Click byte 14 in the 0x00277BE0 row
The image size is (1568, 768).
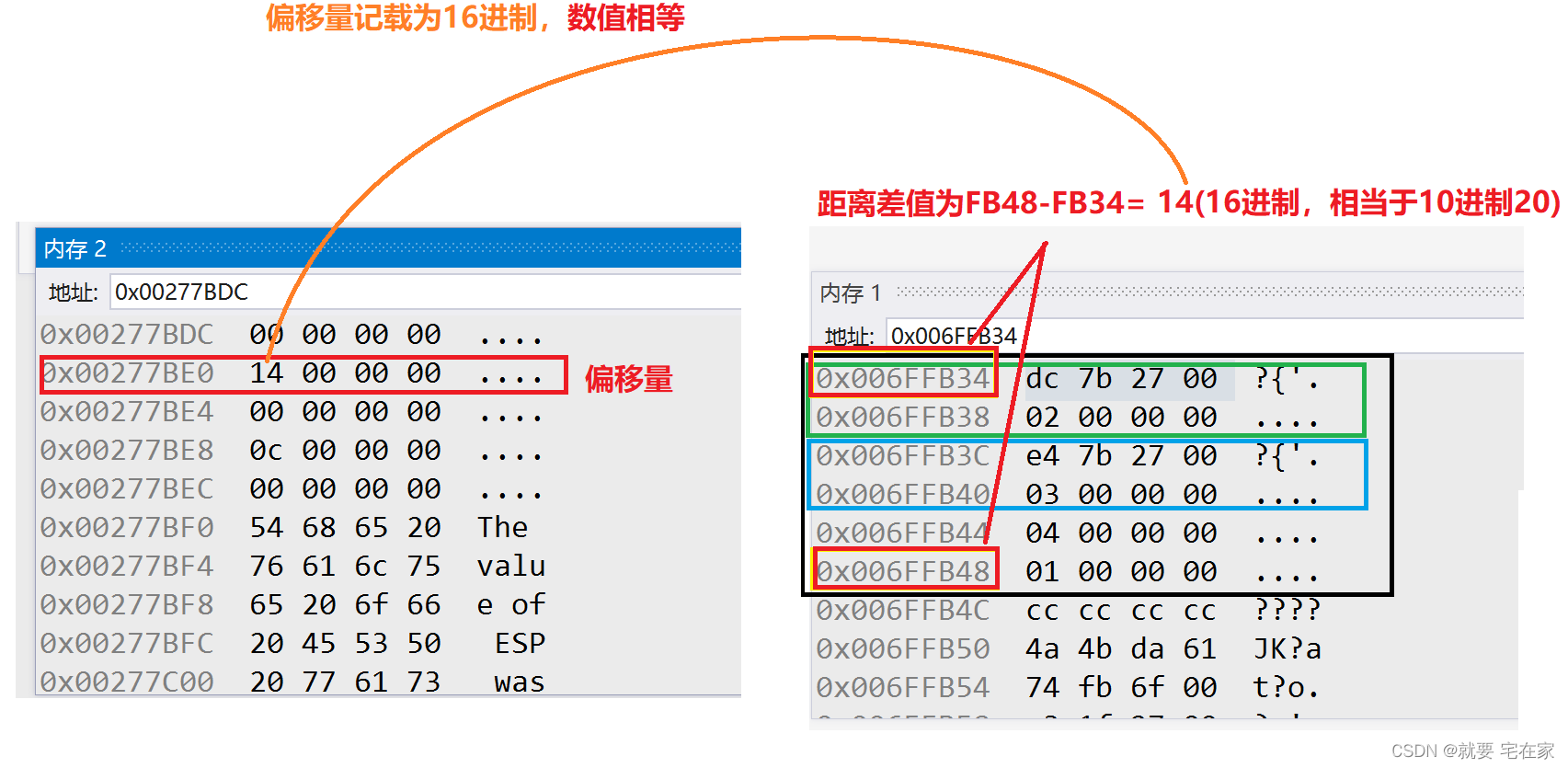pyautogui.click(x=267, y=373)
